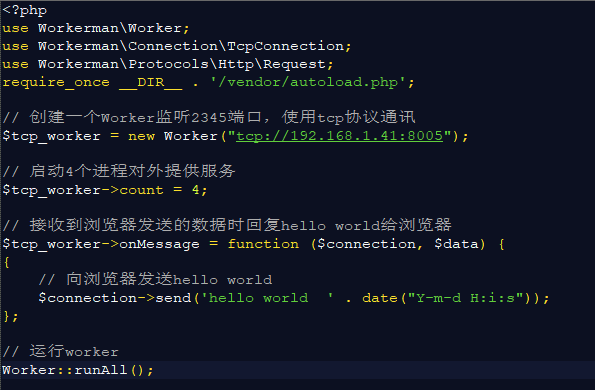Click the 'Worker::runAll();' line
595x390 pixels.
tap(78, 370)
